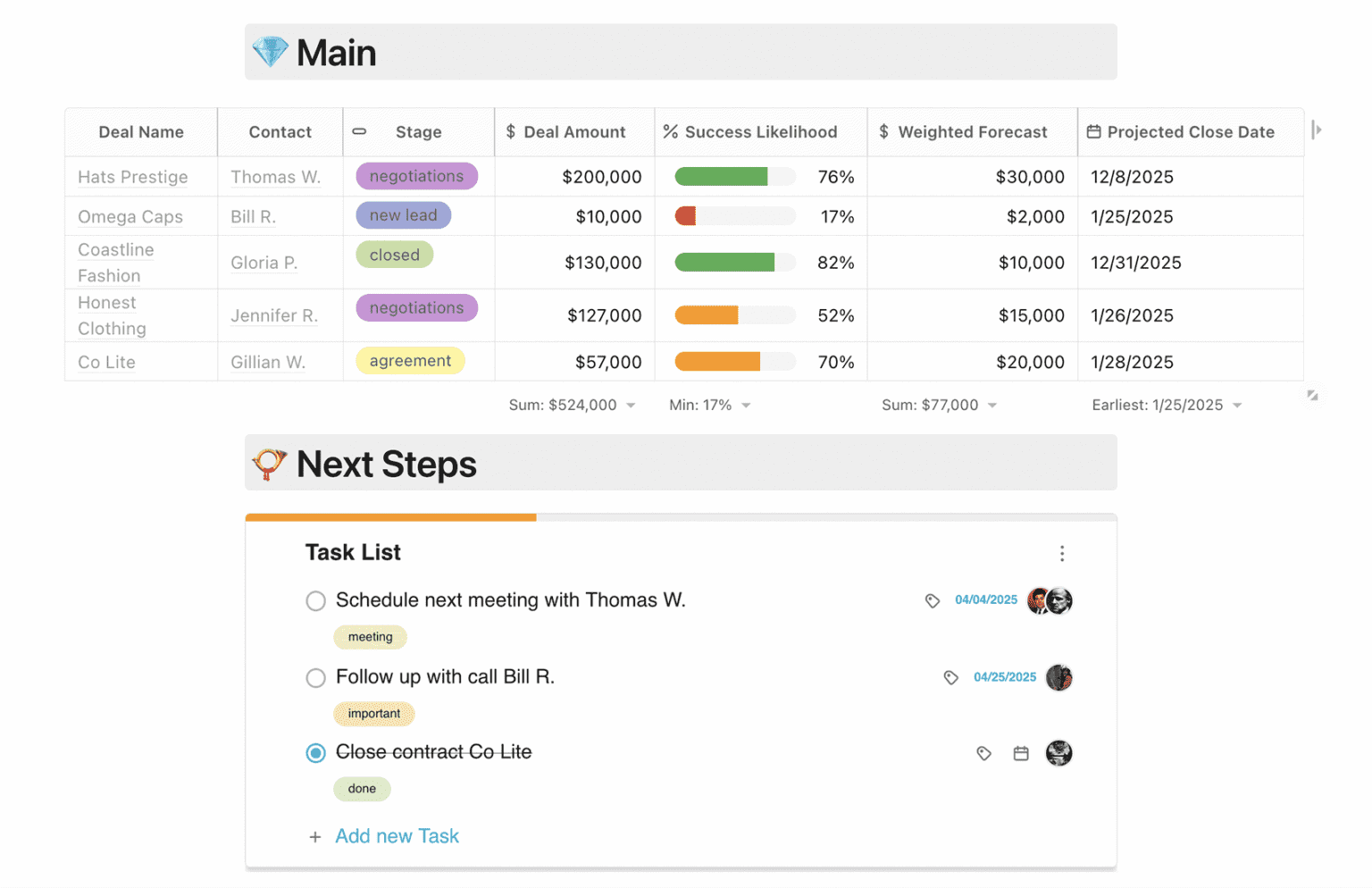Open the Sum dropdown under Deal Amount
Screen dimensions: 1372x888
pyautogui.click(x=632, y=405)
